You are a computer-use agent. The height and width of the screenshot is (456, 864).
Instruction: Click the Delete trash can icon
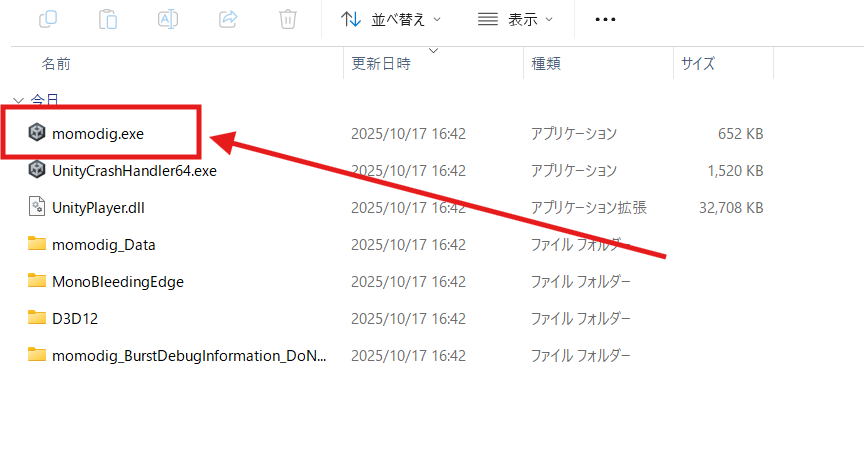coord(288,18)
